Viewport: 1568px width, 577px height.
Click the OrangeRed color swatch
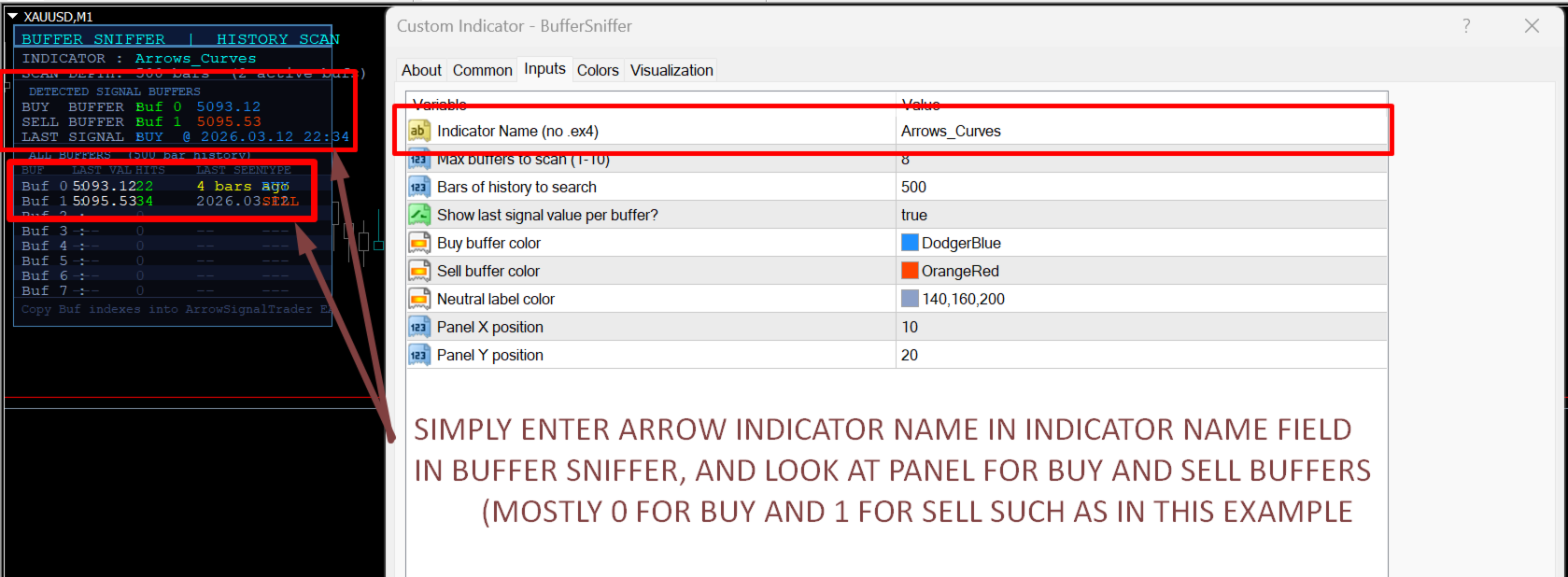coord(910,271)
